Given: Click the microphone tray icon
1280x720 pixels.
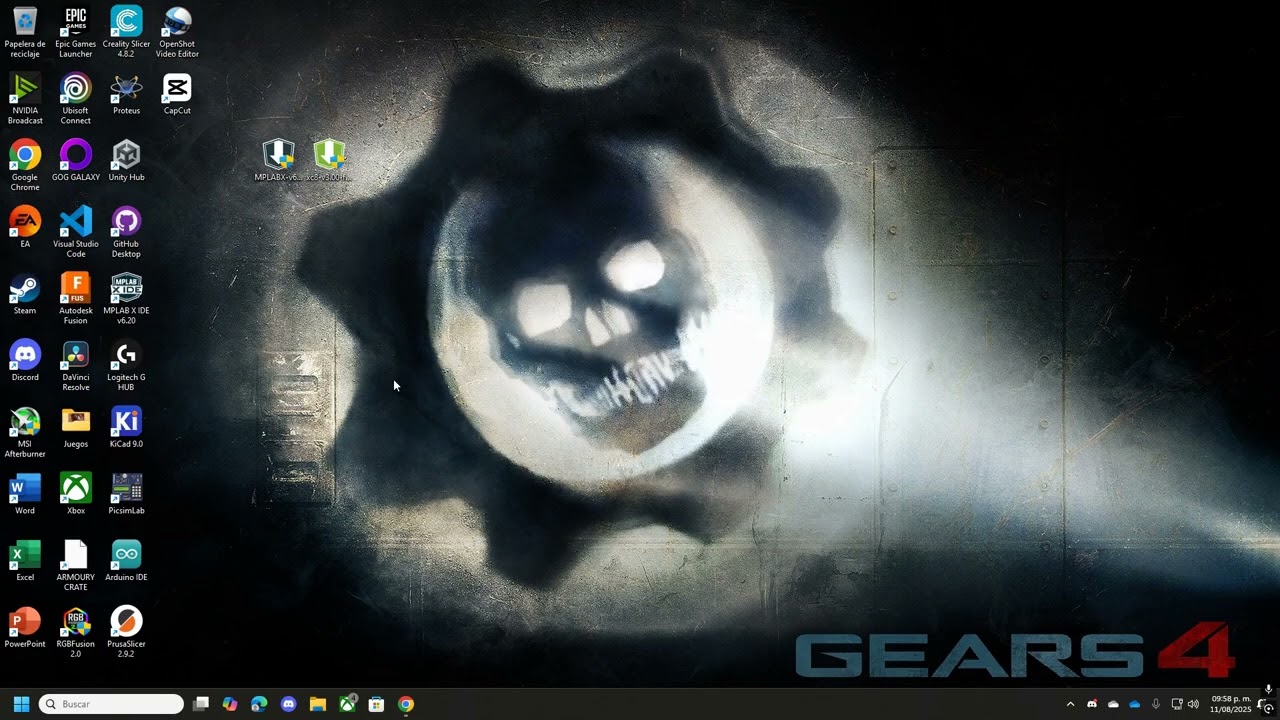Looking at the screenshot, I should [x=1156, y=704].
